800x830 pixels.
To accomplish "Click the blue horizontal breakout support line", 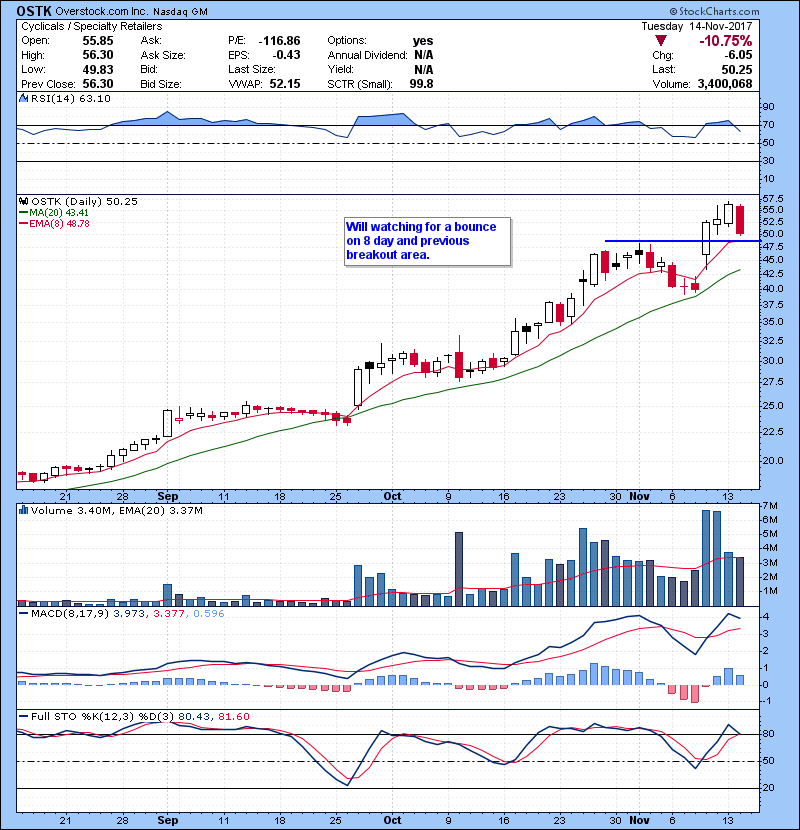I will coord(683,241).
